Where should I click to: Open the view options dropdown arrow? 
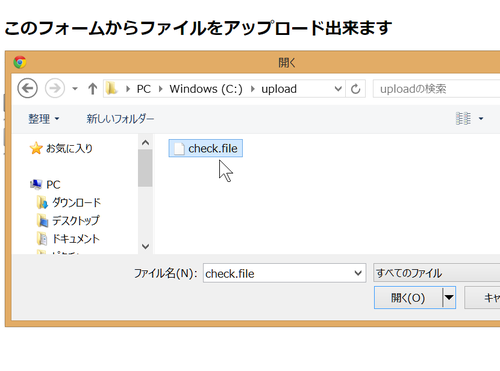pyautogui.click(x=481, y=118)
